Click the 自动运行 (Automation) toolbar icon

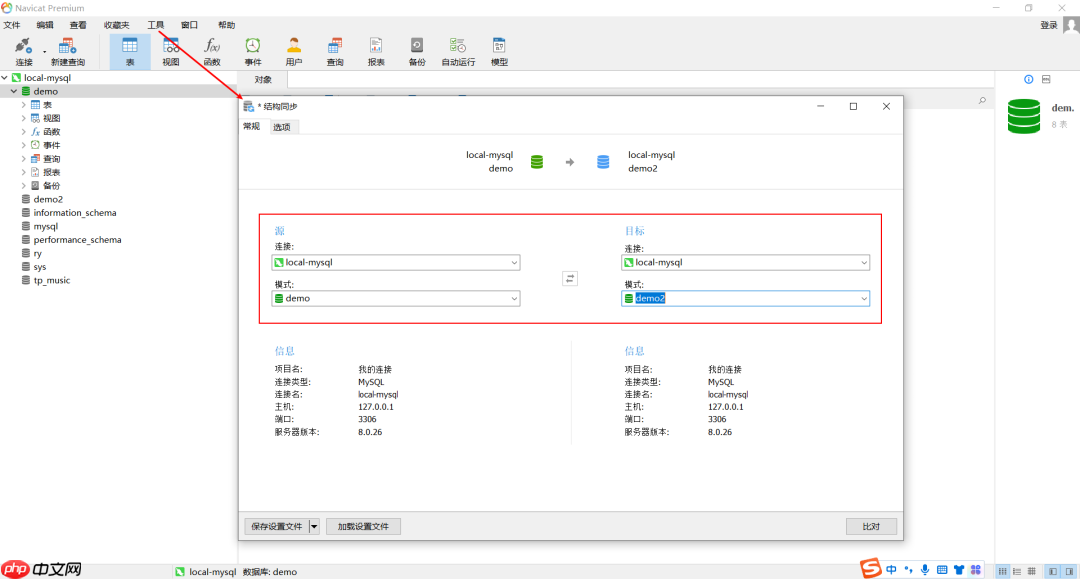click(x=458, y=52)
